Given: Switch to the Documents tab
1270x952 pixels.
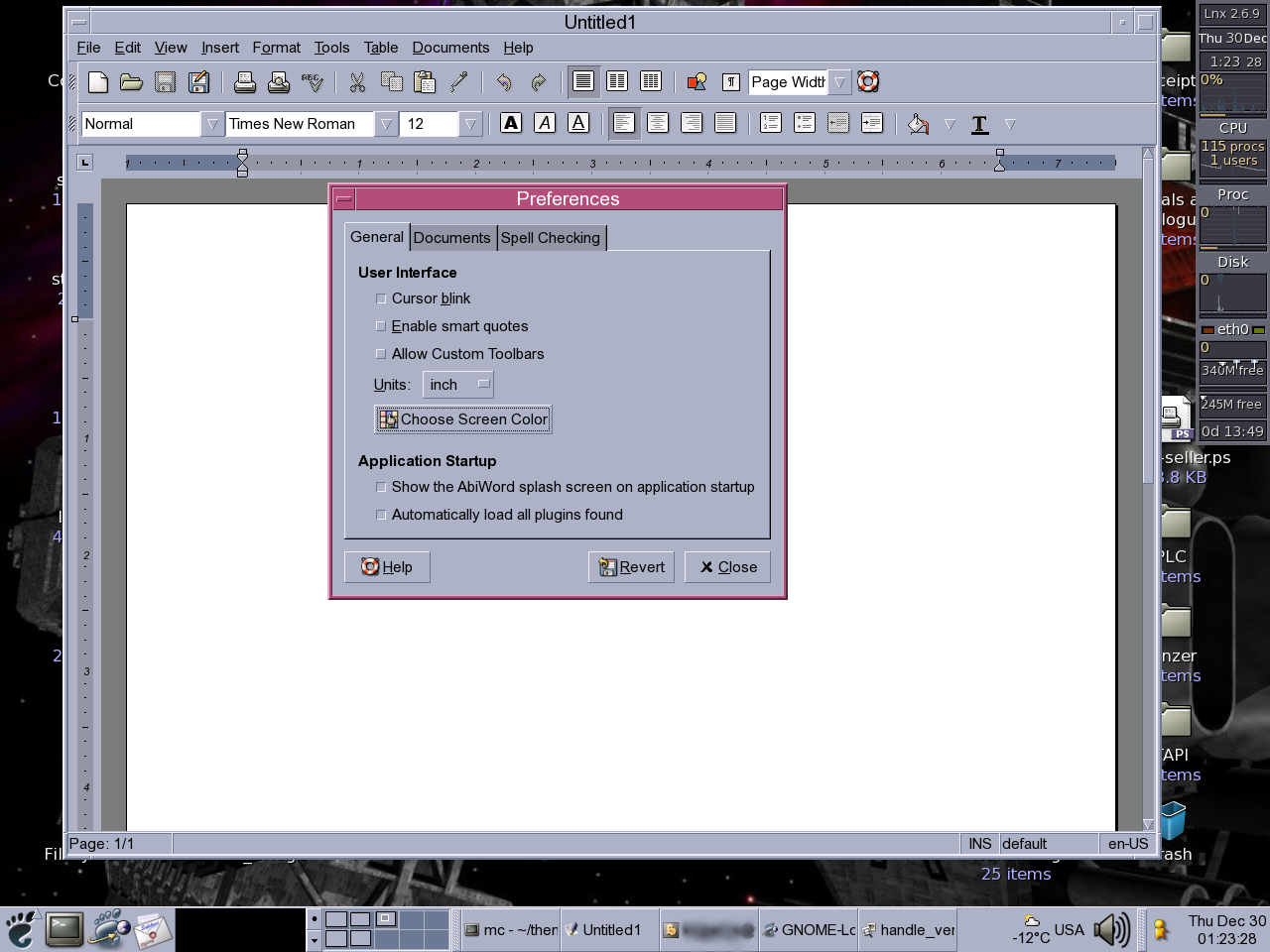Looking at the screenshot, I should (x=451, y=238).
